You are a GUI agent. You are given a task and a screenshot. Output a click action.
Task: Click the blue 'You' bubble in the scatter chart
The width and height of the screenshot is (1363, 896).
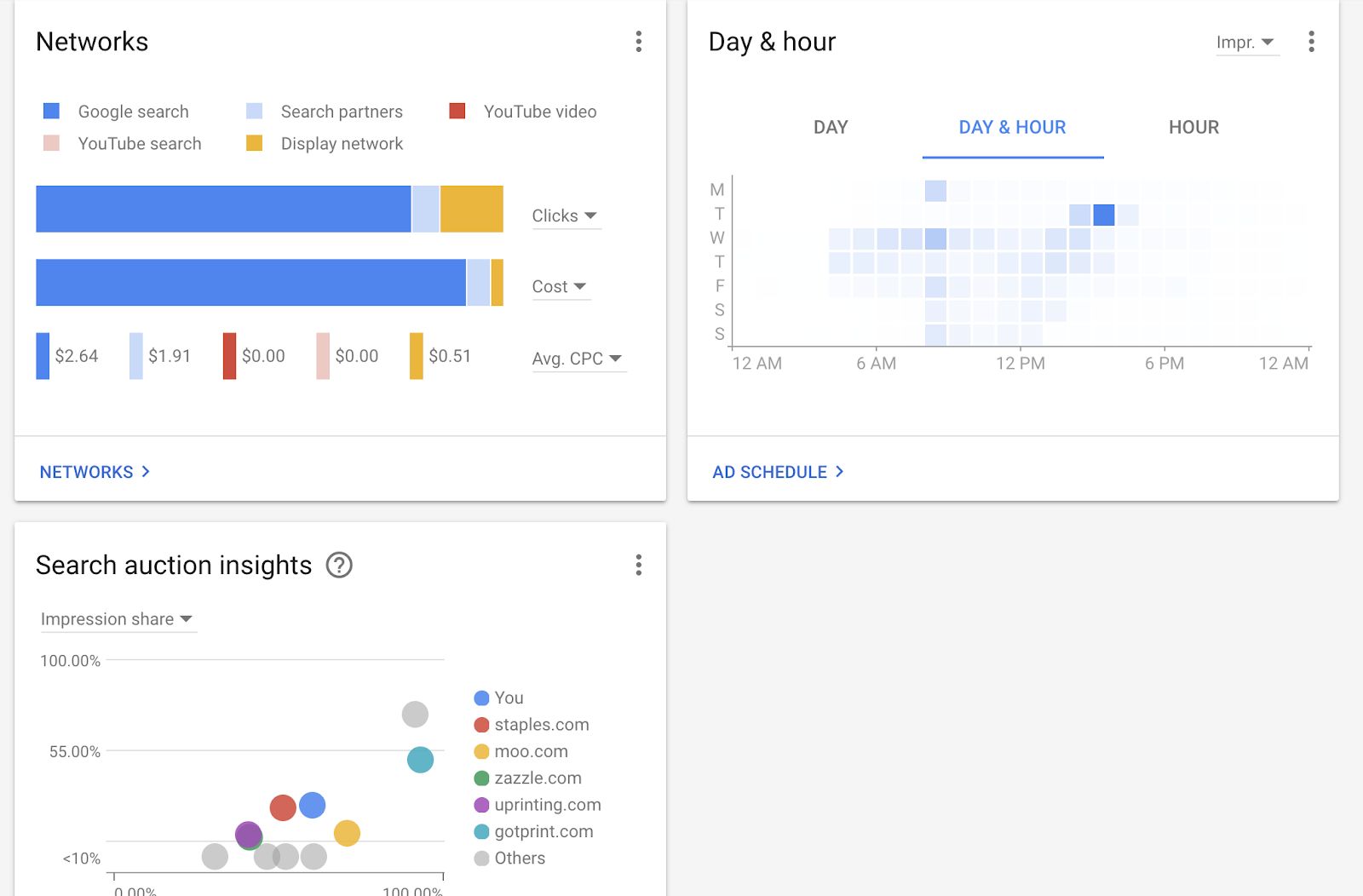pos(313,805)
